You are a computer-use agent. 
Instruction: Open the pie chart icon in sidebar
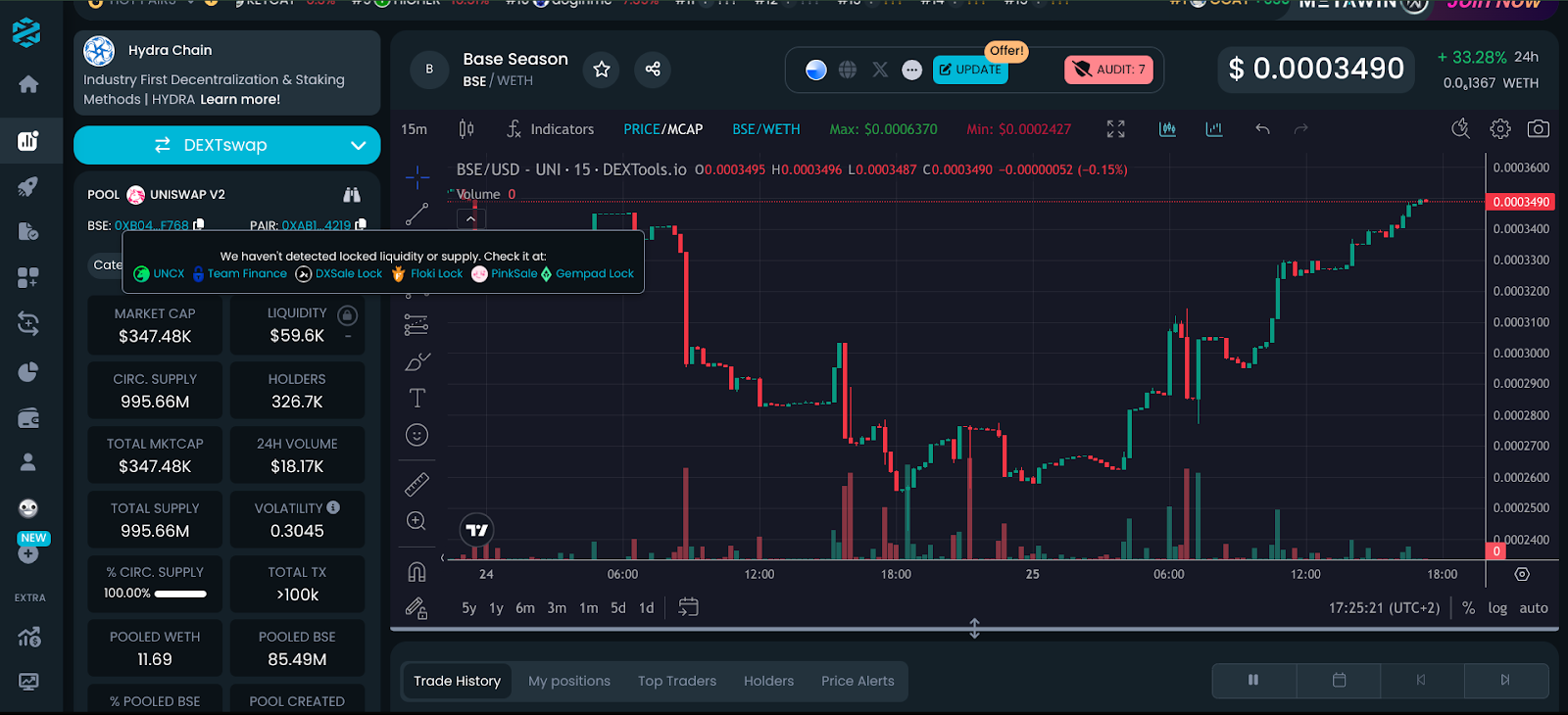point(28,372)
